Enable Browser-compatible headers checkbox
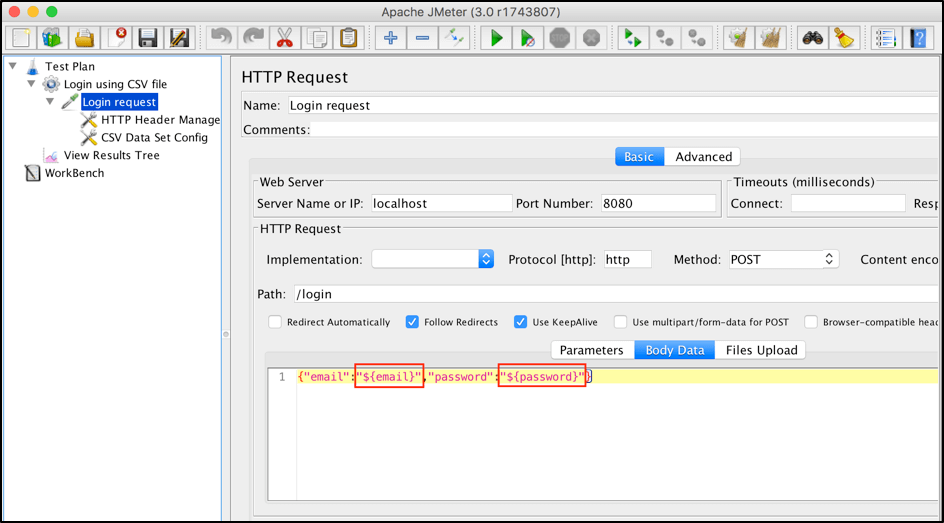 tap(811, 322)
